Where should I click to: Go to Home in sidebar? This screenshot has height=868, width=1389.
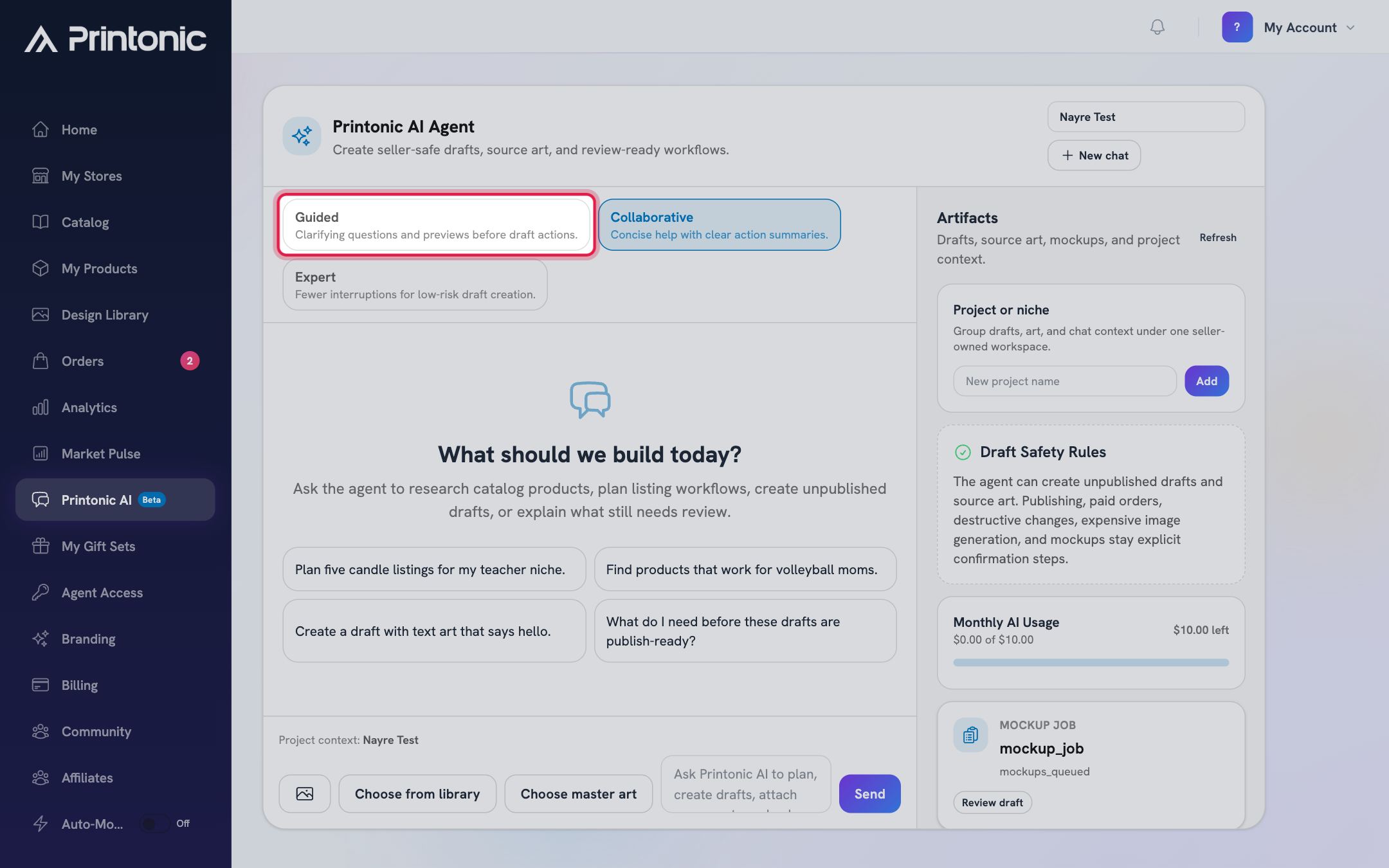pos(115,129)
